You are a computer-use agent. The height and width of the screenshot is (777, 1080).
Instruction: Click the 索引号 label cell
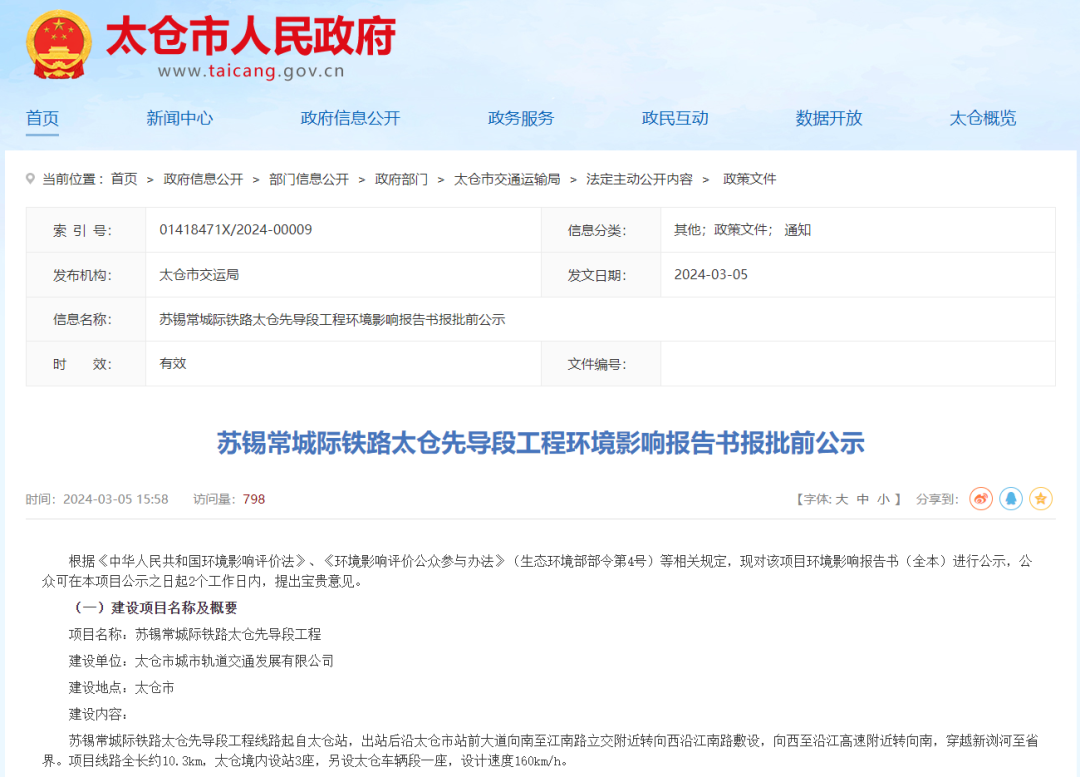click(x=85, y=230)
